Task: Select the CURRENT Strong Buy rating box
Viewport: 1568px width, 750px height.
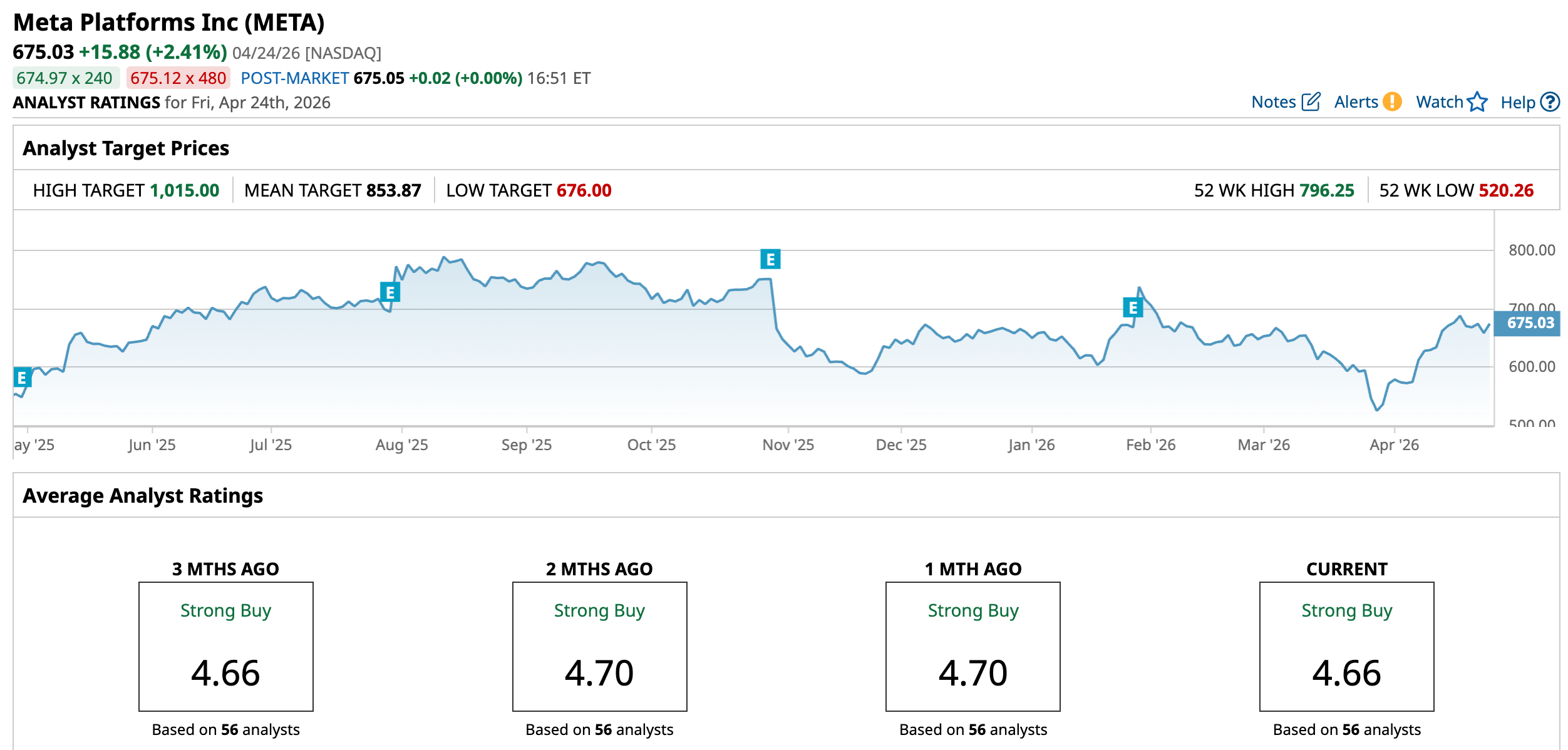Action: click(1346, 646)
